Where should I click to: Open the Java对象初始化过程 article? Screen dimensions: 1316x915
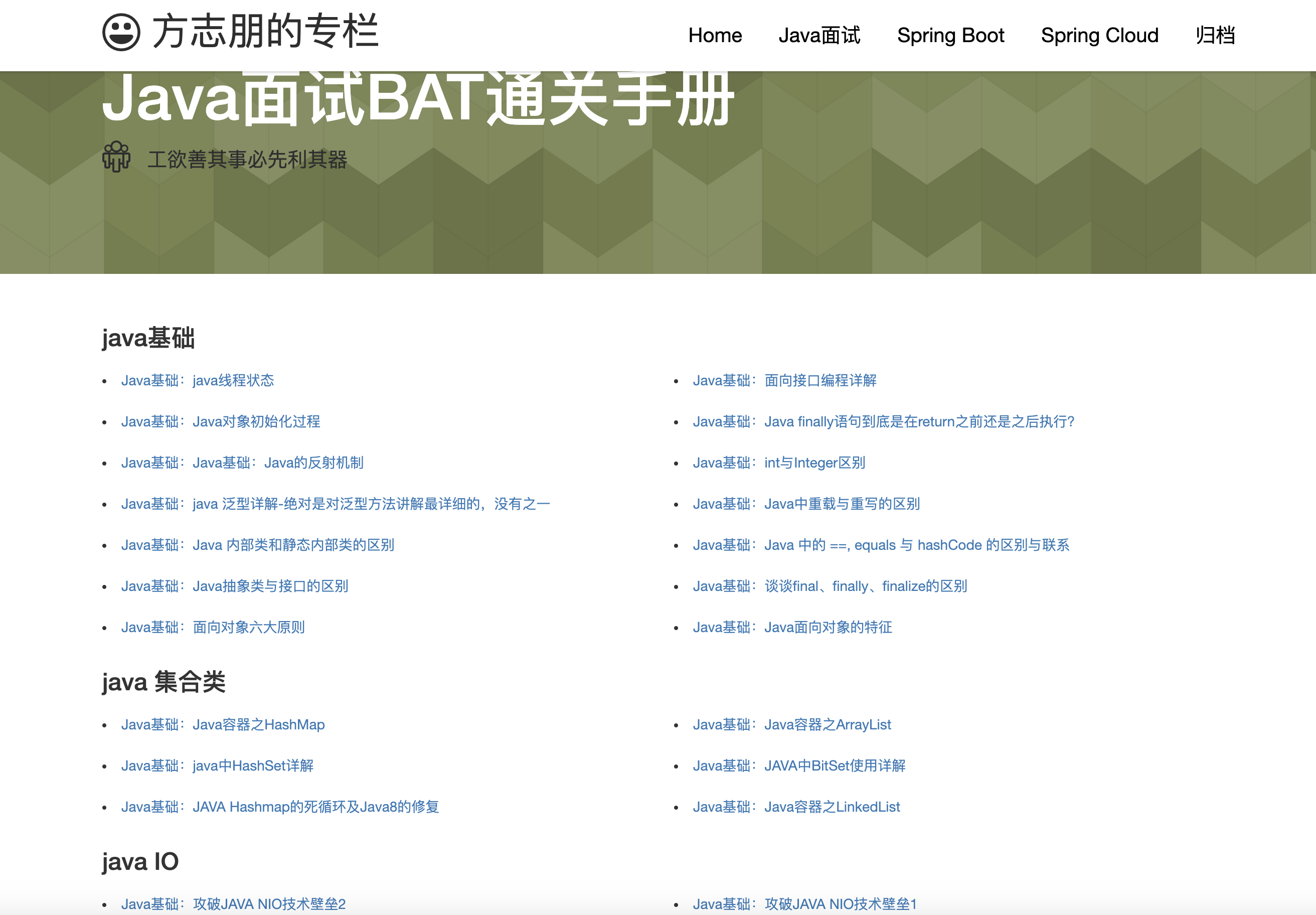click(221, 422)
